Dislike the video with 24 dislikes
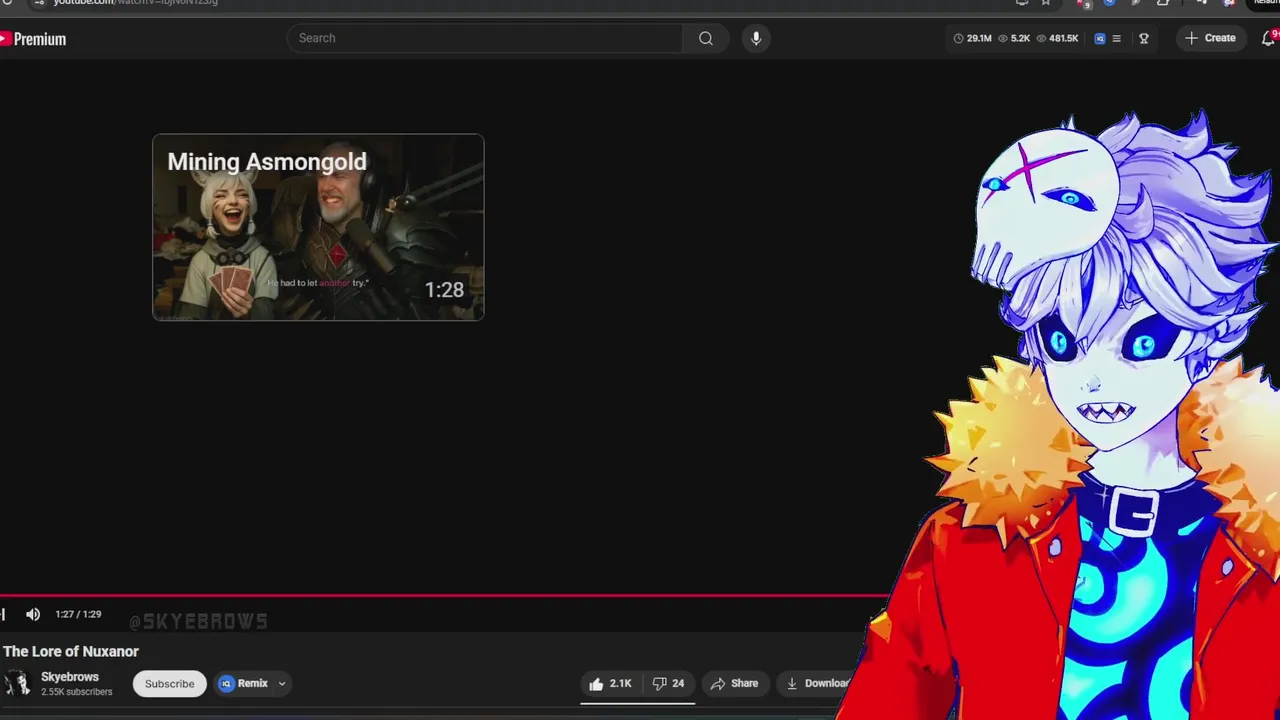Screen dimensions: 1280x720 click(x=668, y=684)
